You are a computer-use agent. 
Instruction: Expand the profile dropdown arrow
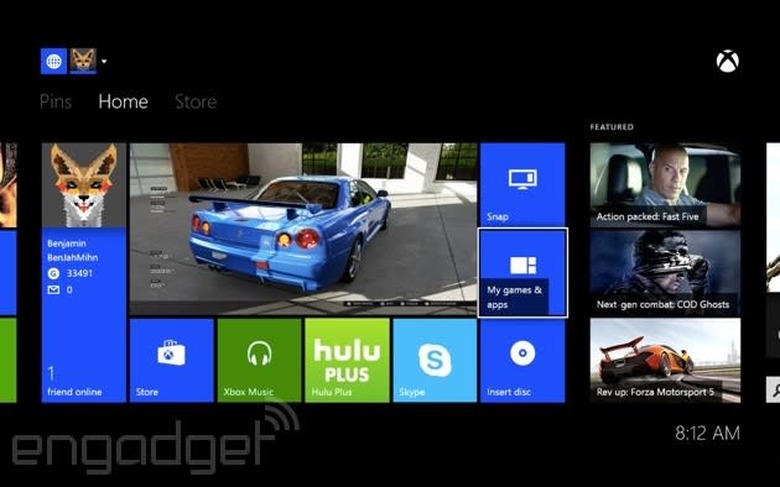tap(104, 61)
